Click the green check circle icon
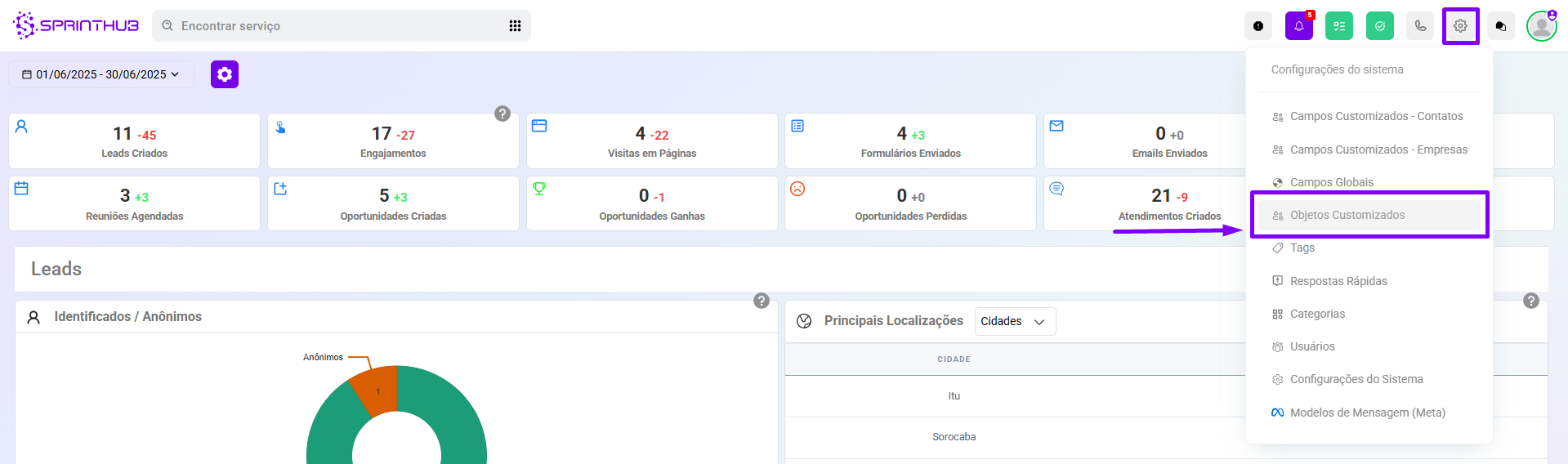The height and width of the screenshot is (464, 1568). [x=1379, y=26]
